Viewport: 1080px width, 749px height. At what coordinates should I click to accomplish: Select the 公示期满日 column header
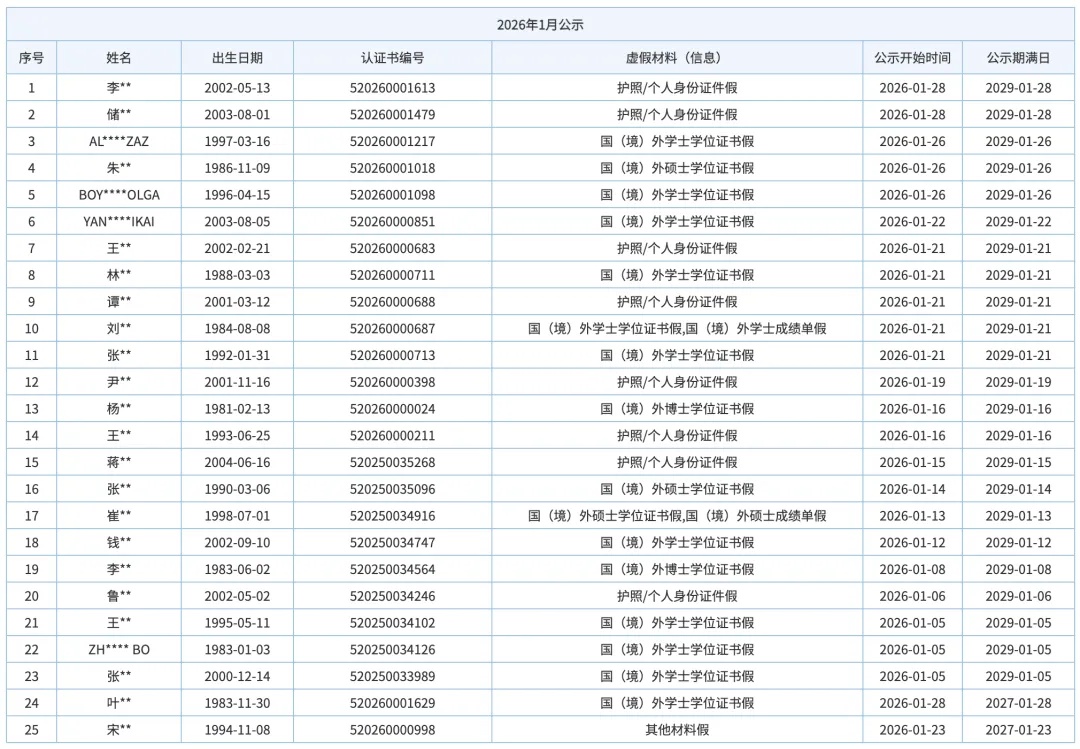tap(1018, 58)
